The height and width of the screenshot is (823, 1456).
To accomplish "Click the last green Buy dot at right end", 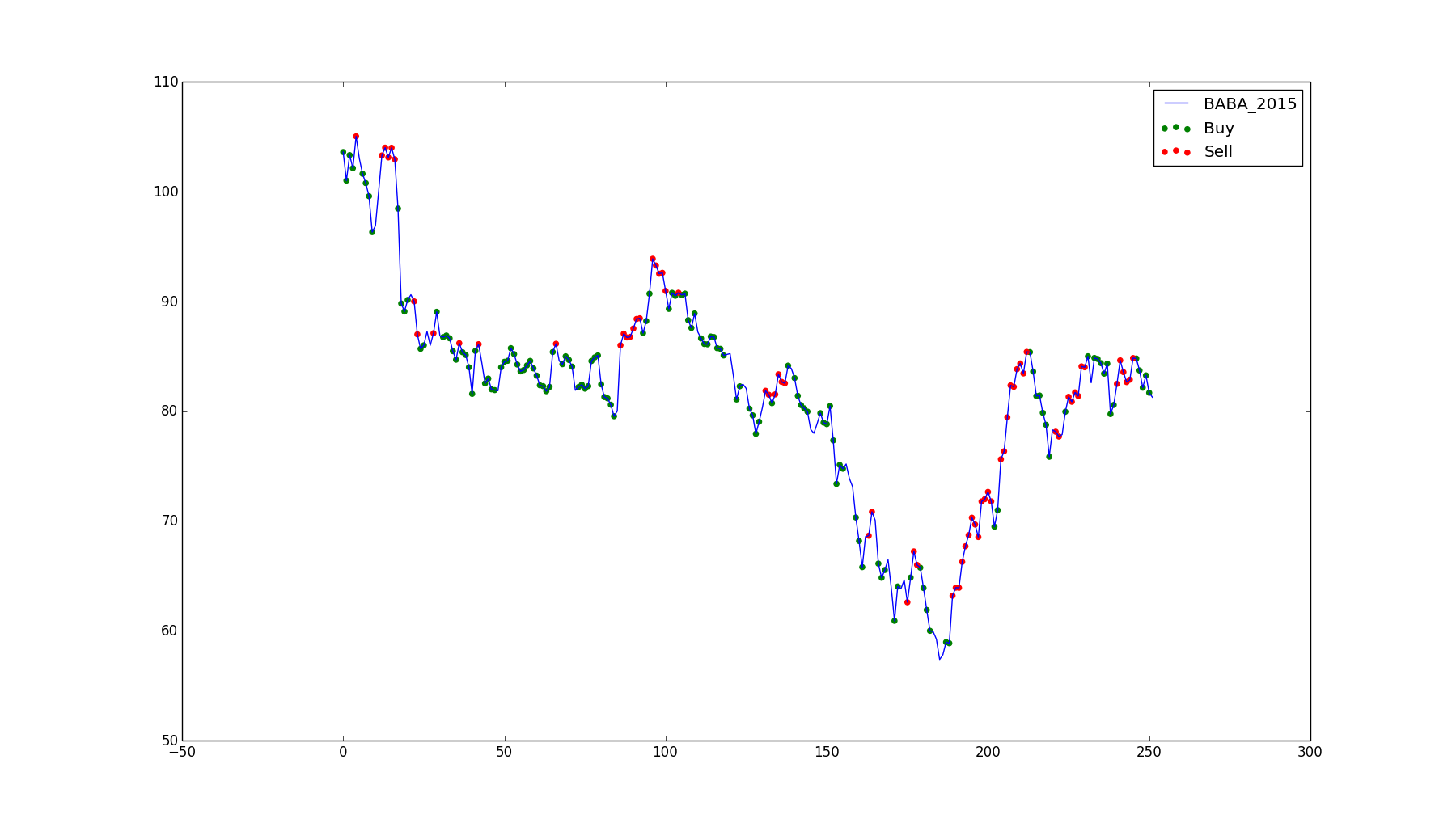I will point(1149,393).
